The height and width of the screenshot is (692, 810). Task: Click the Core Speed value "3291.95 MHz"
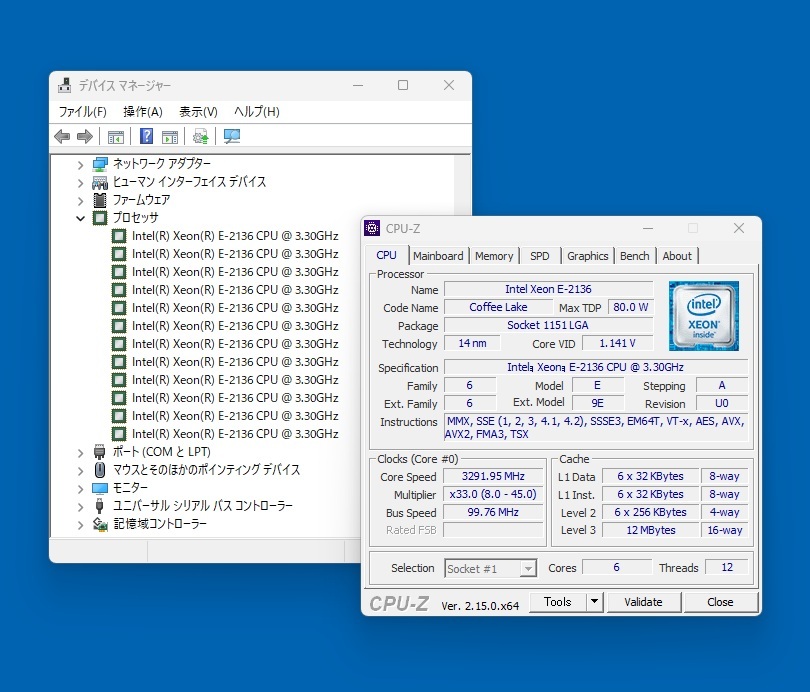pos(493,476)
